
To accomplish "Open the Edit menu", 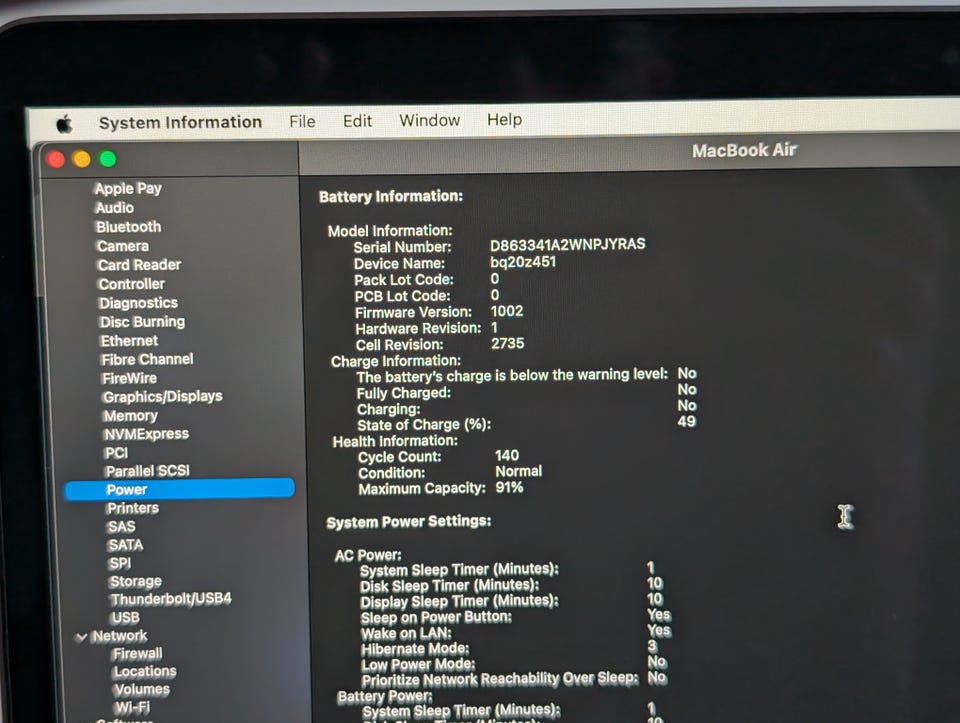I will pos(358,121).
